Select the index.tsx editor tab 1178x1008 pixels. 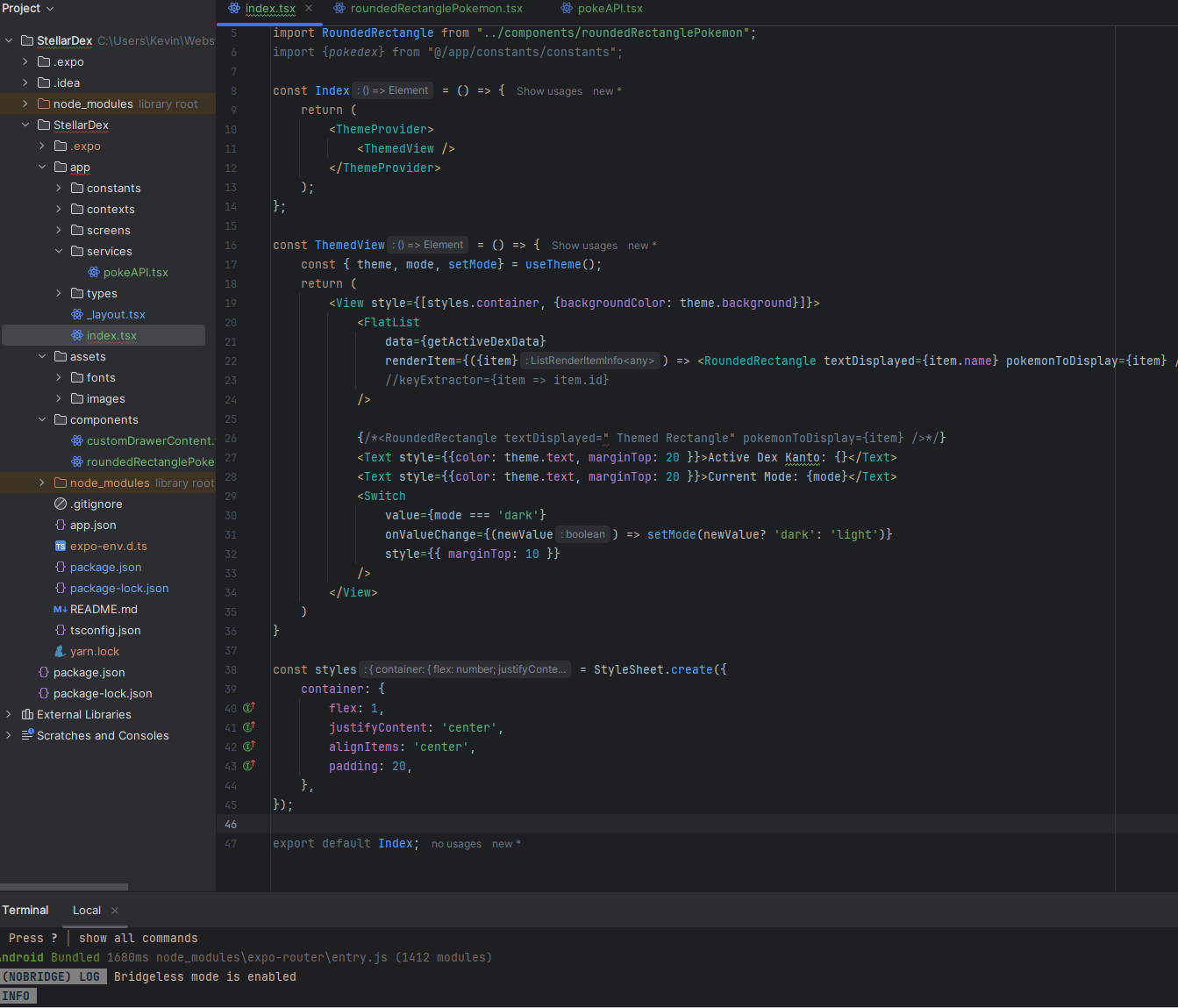tap(270, 8)
